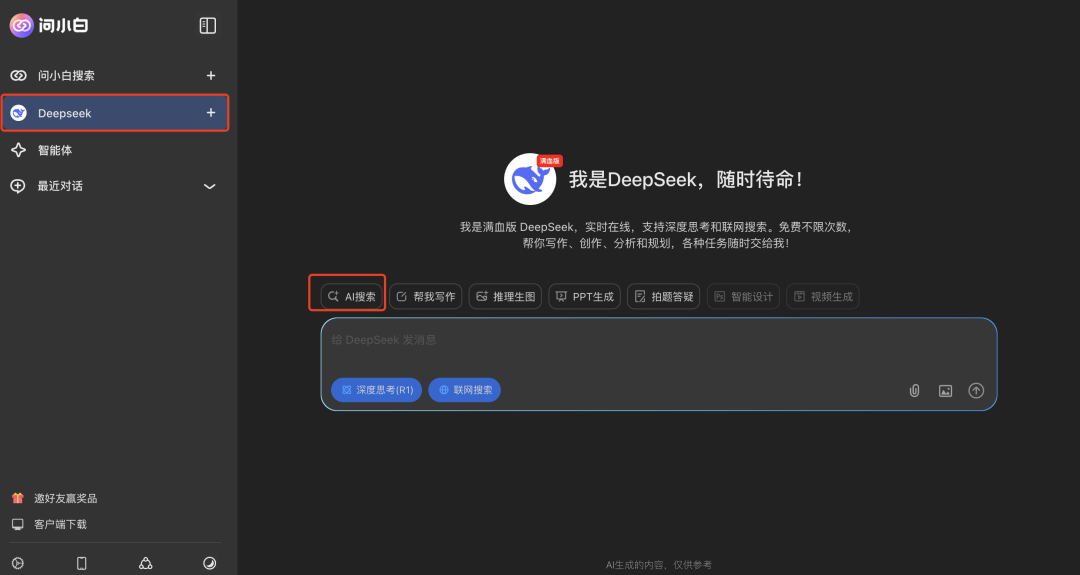This screenshot has height=575, width=1080.
Task: Toggle 联网搜索 mode
Action: (464, 390)
